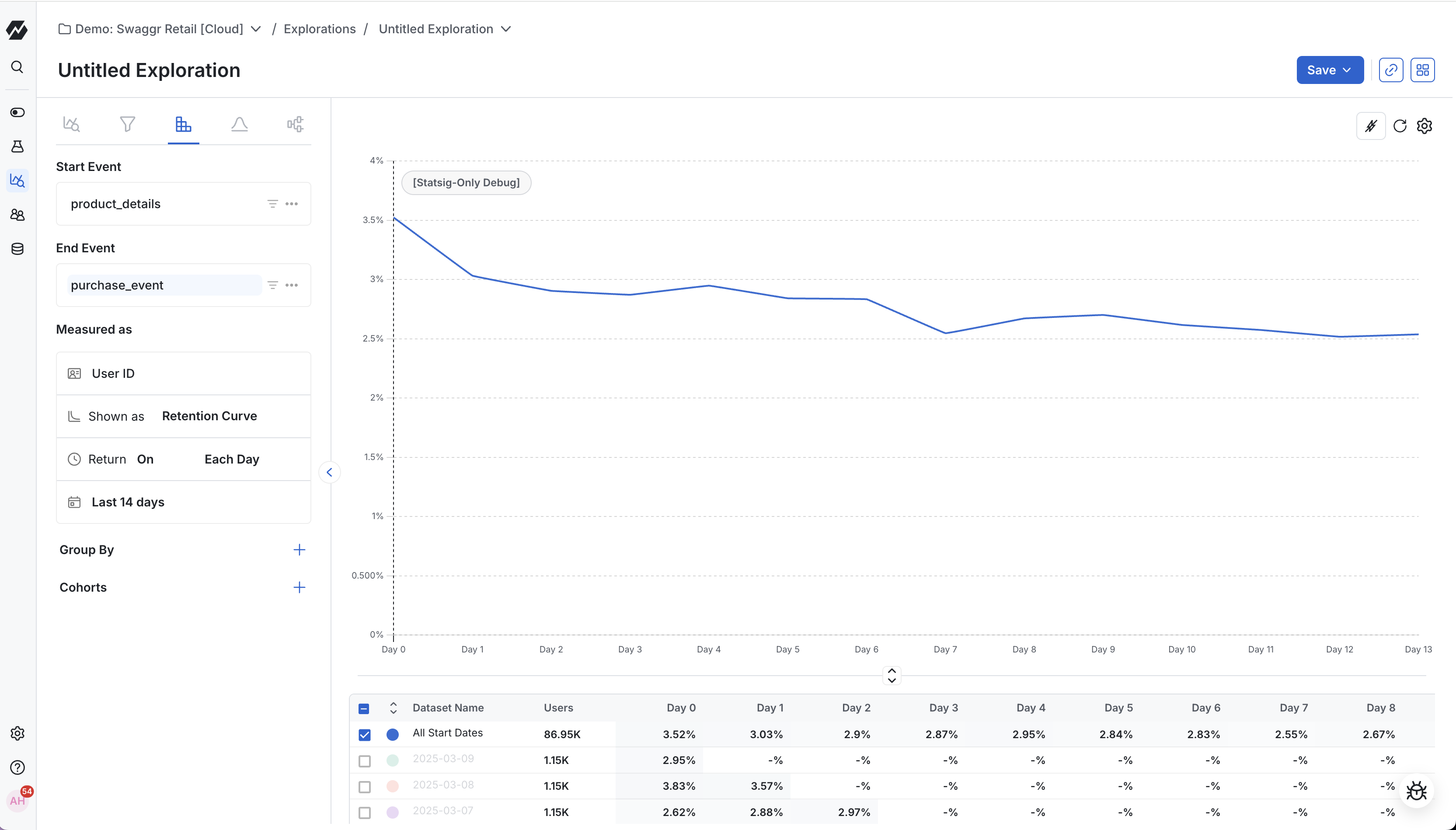The width and height of the screenshot is (1456, 830).
Task: Open the Data warehouse icon in the sidebar
Action: [17, 249]
